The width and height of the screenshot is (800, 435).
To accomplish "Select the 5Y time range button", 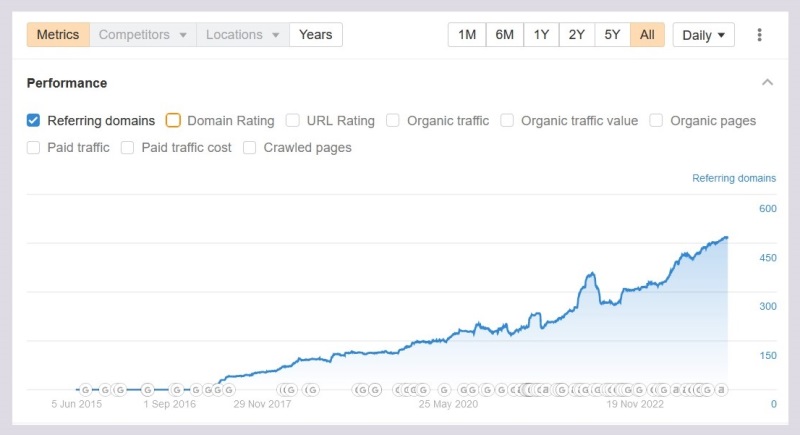I will 612,35.
